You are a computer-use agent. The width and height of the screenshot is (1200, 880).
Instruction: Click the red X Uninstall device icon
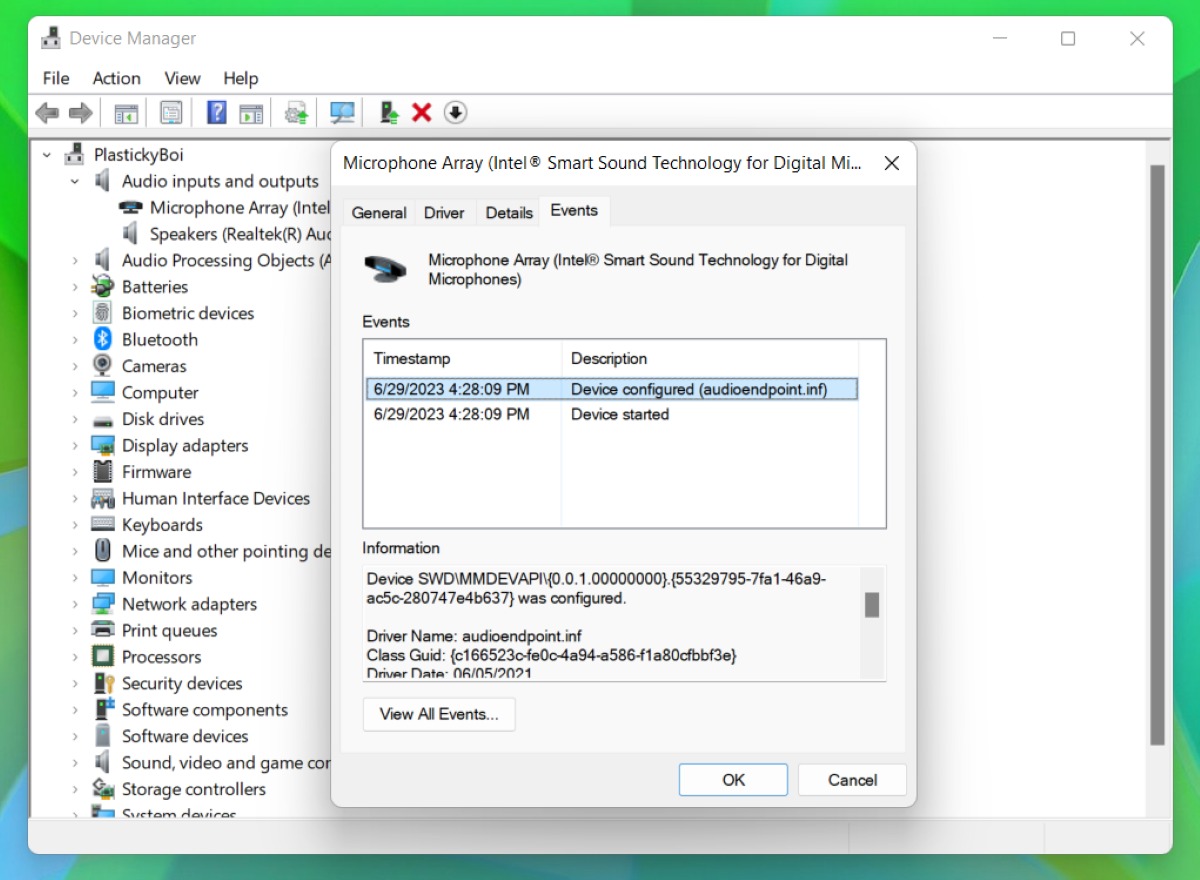(x=421, y=113)
